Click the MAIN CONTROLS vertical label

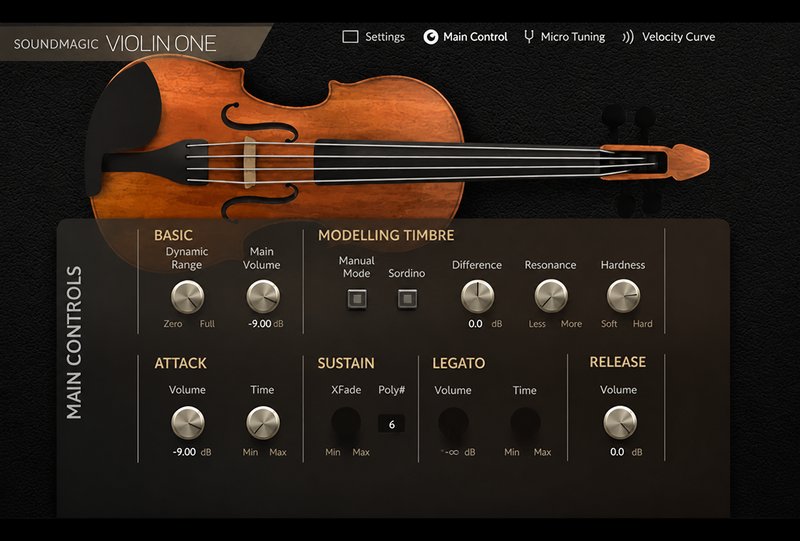click(74, 342)
